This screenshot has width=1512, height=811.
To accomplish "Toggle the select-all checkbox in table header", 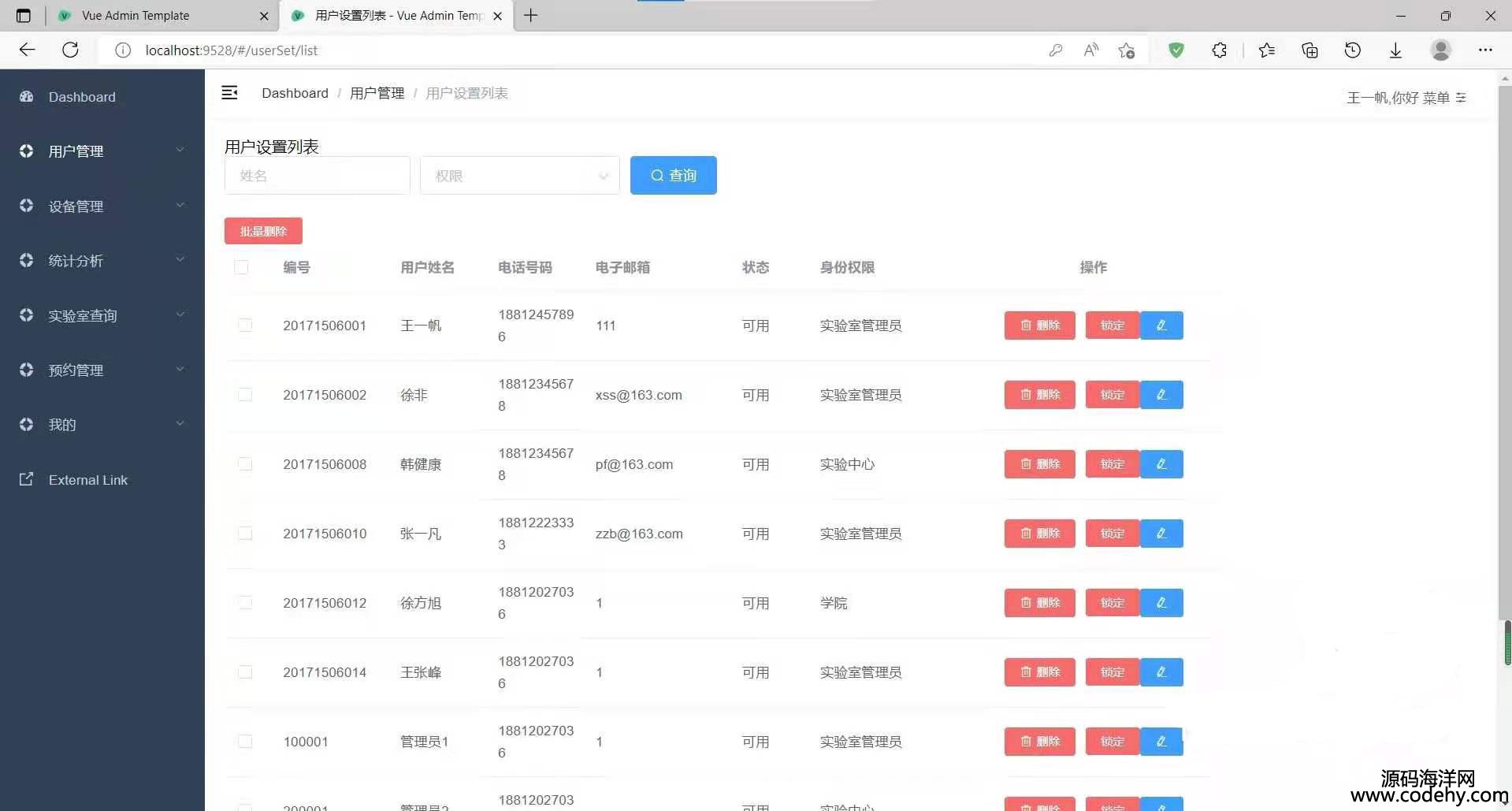I will [x=242, y=267].
